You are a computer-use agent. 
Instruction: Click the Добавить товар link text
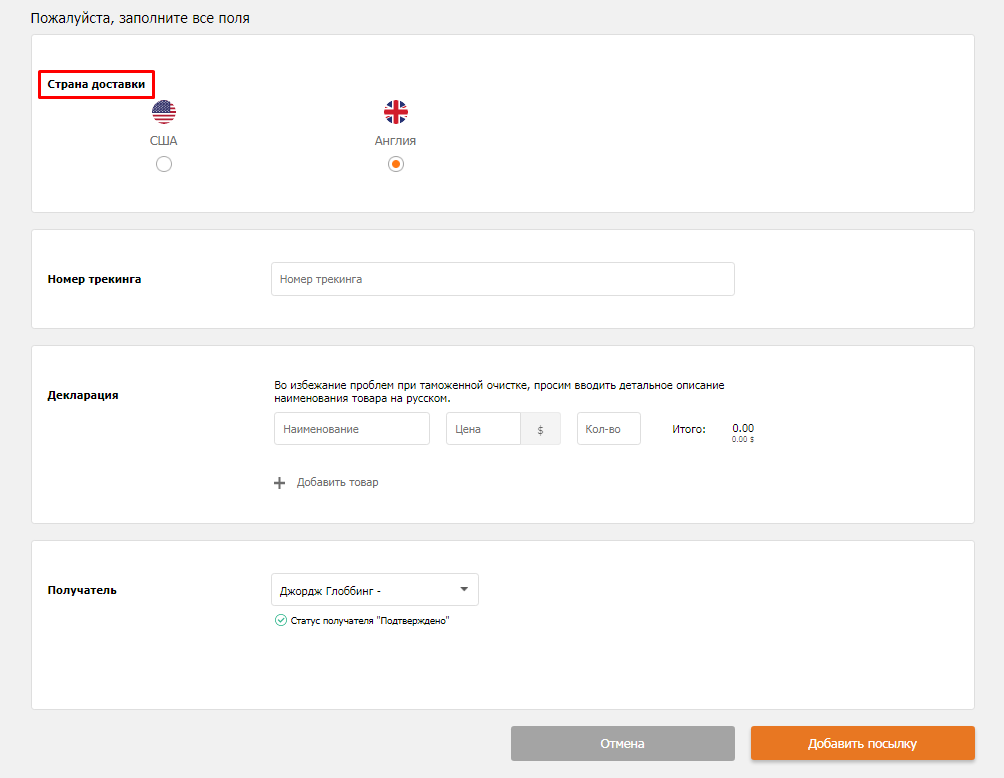(338, 482)
